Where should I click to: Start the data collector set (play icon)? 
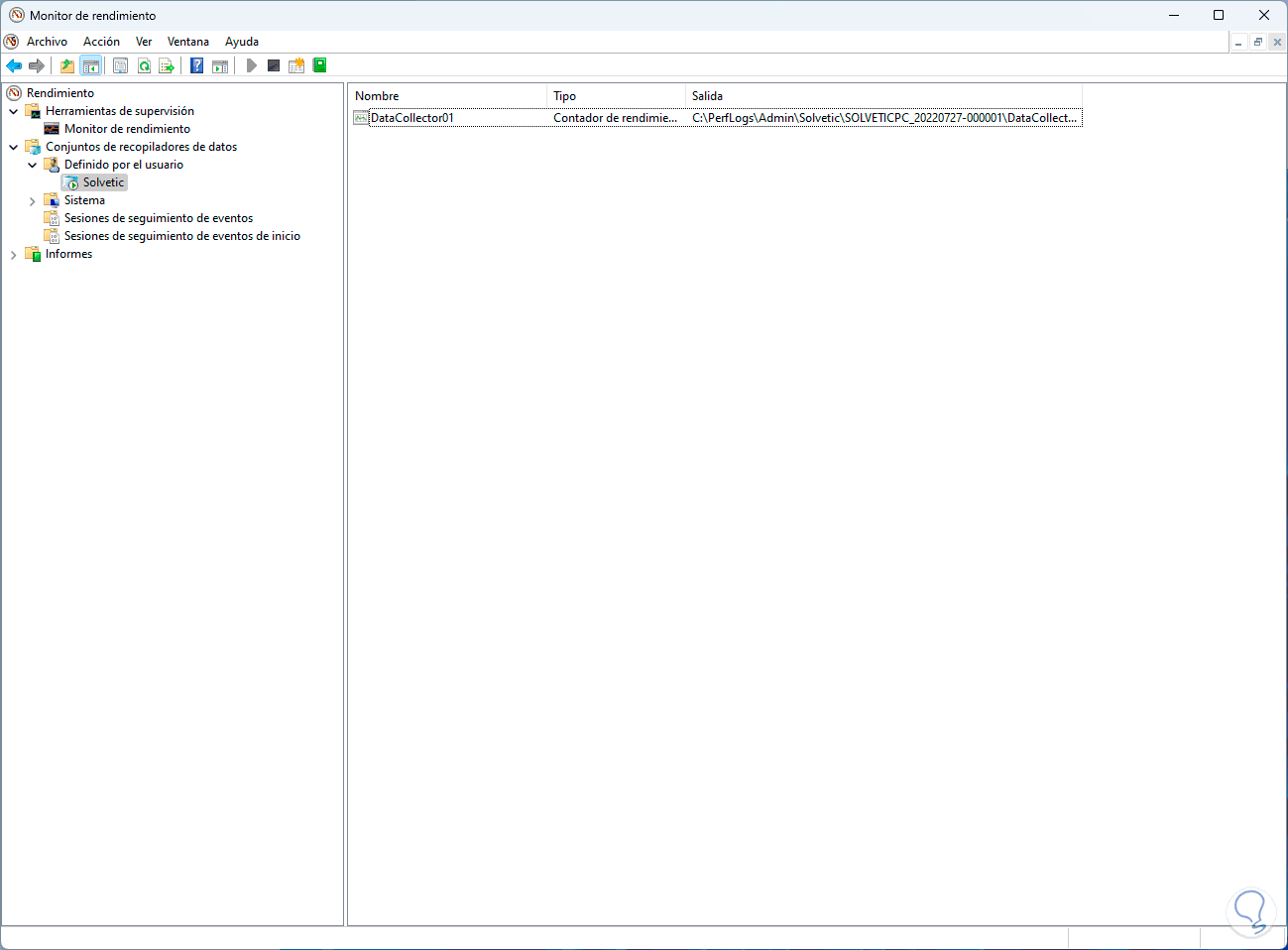252,66
